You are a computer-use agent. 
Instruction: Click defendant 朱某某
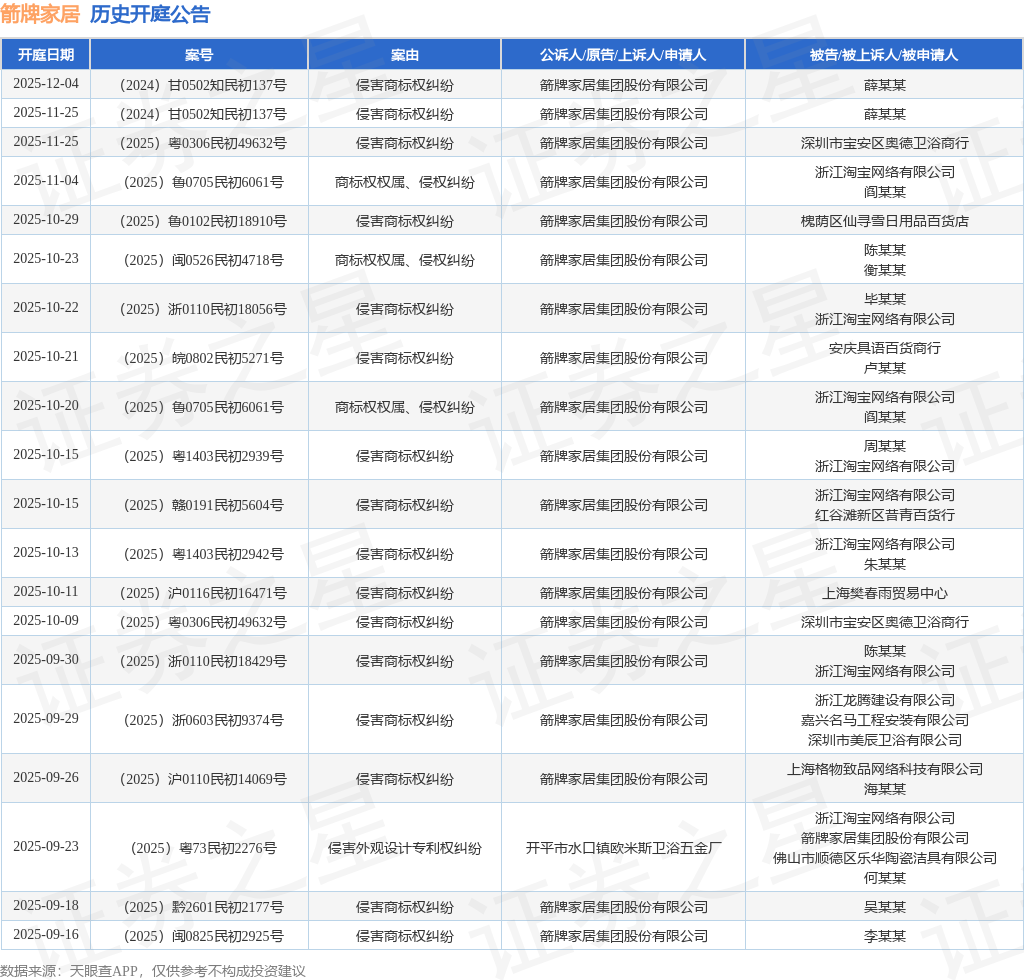pyautogui.click(x=885, y=564)
